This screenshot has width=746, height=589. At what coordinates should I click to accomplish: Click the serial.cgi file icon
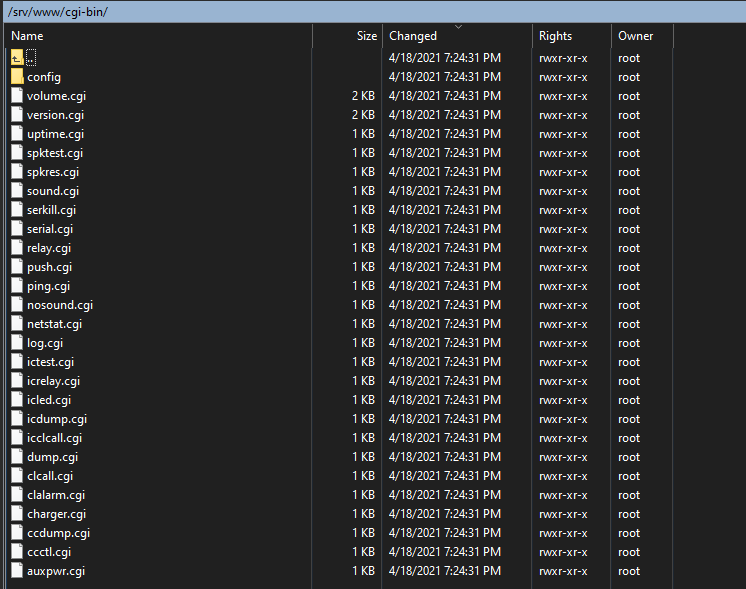(x=17, y=229)
